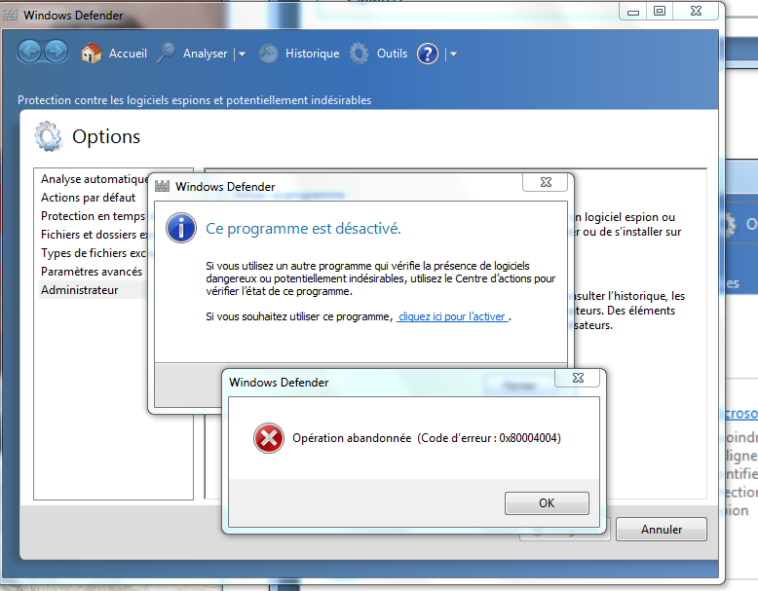Select Paramètres avancés option
The image size is (758, 591).
tap(91, 272)
